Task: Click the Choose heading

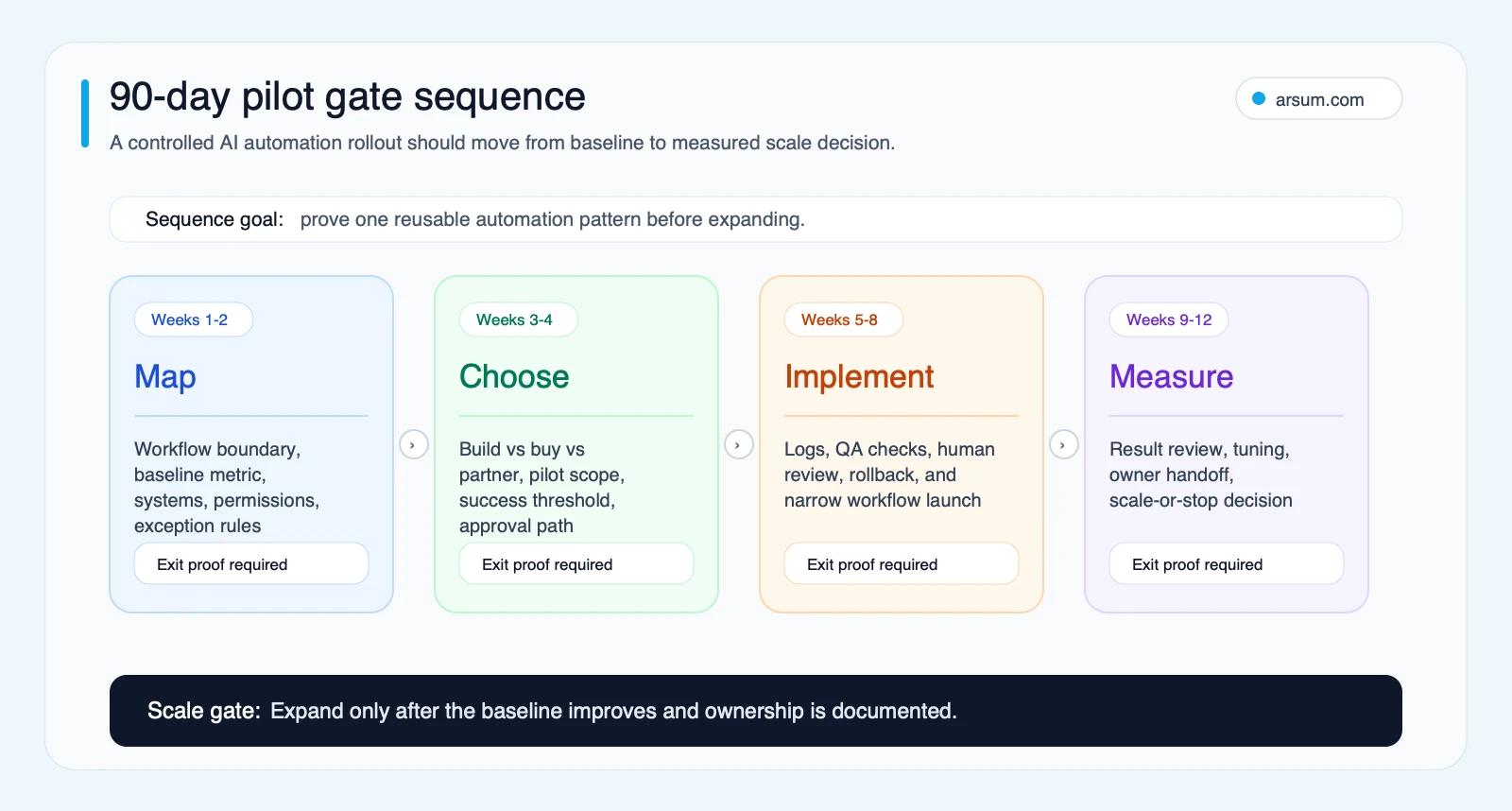Action: 514,376
